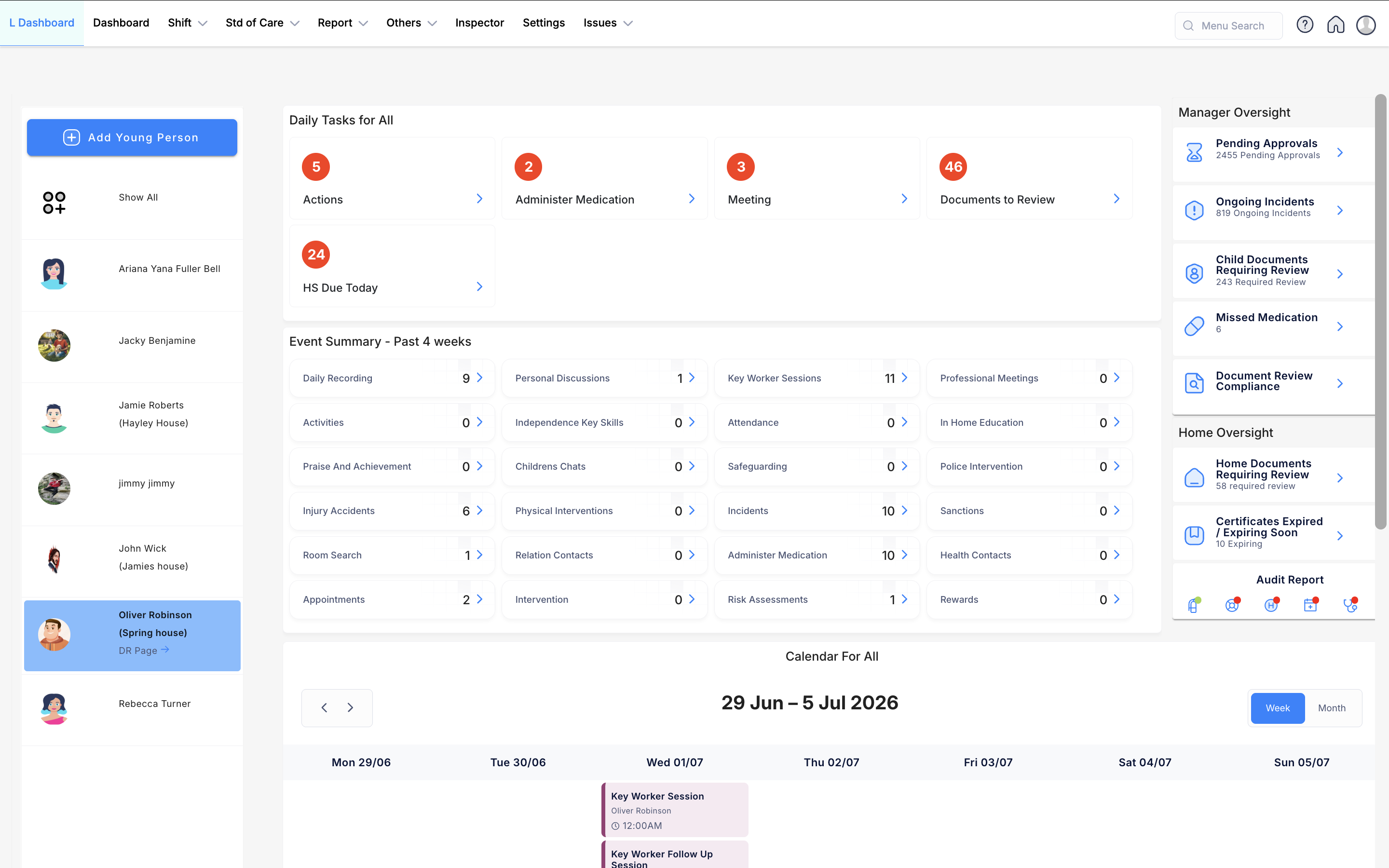Go to next week in calendar
Image resolution: width=1389 pixels, height=868 pixels.
[x=350, y=707]
